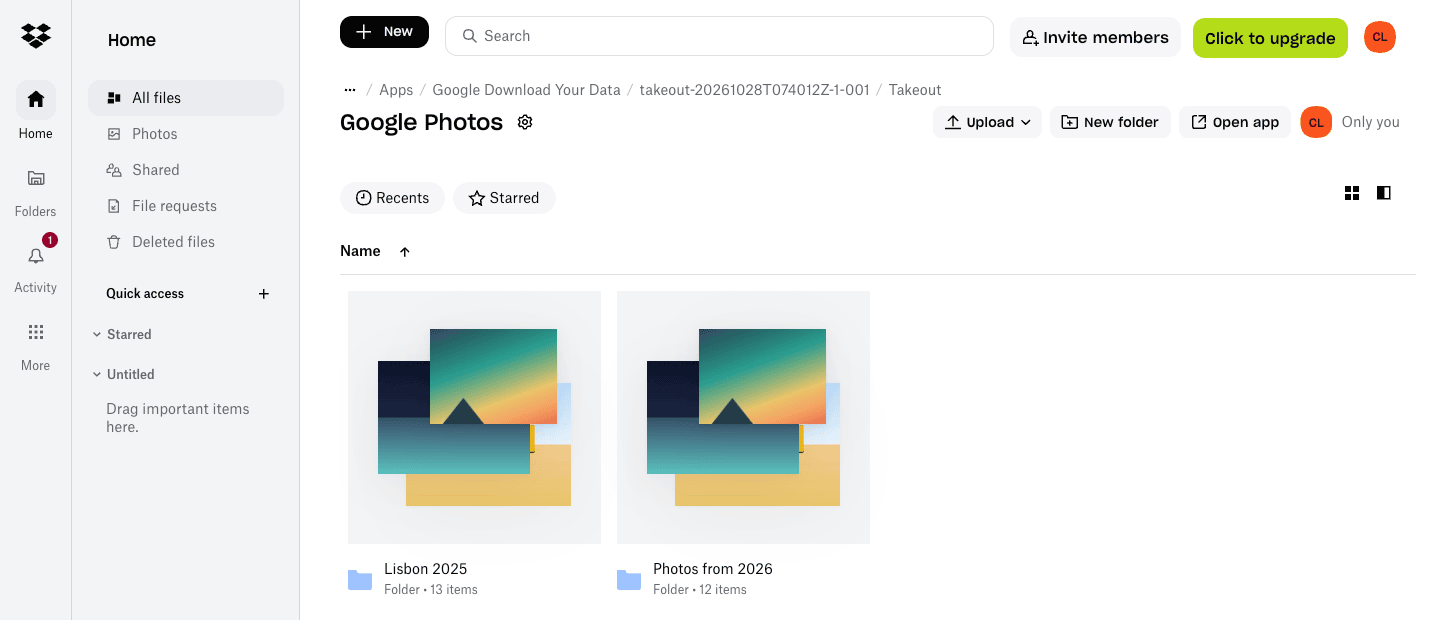Image resolution: width=1440 pixels, height=620 pixels.
Task: Open account avatar menu top right
Action: point(1380,37)
